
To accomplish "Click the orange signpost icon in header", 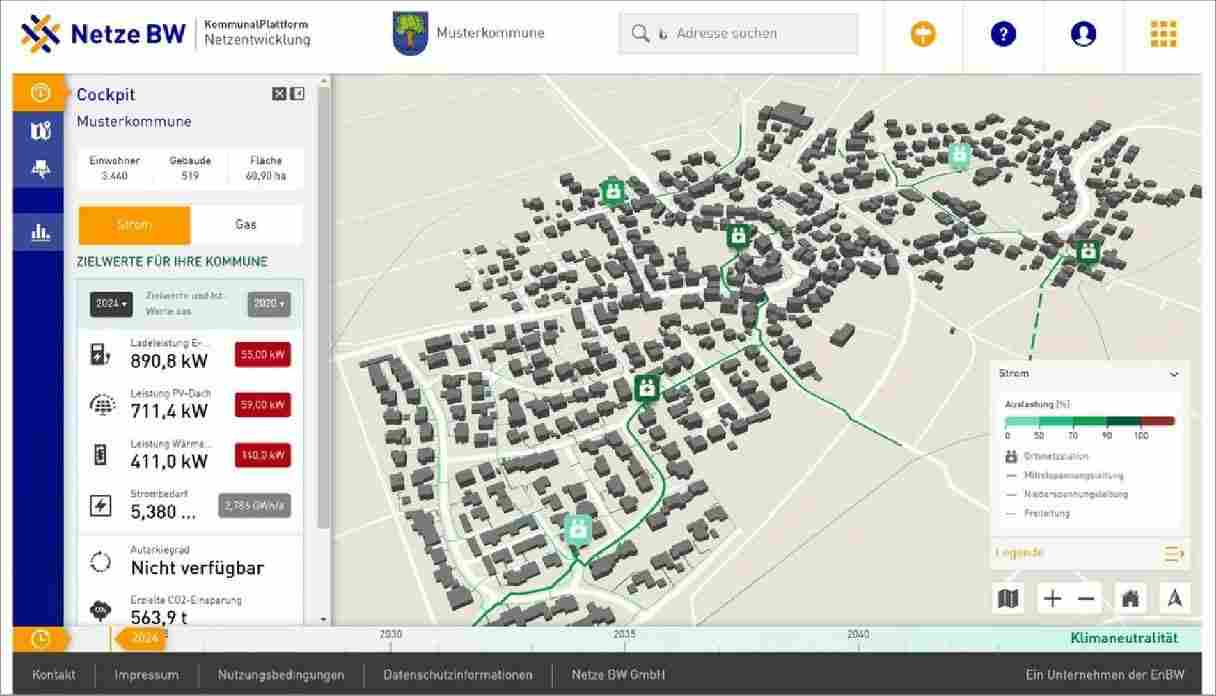I will [x=923, y=34].
